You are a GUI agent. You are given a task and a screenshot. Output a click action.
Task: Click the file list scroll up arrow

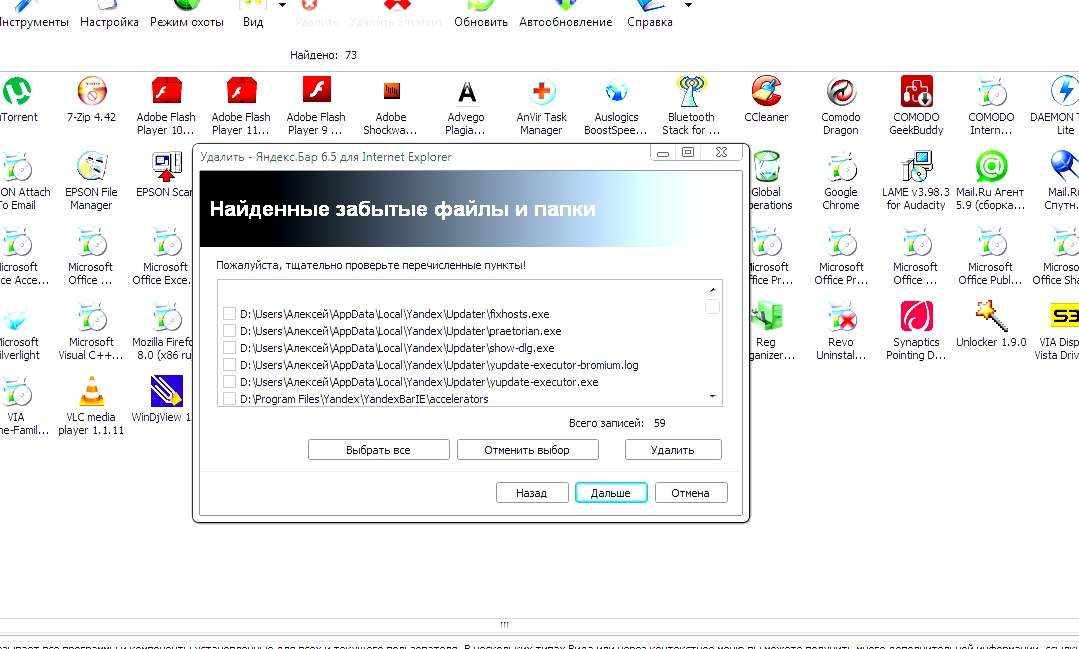[713, 290]
